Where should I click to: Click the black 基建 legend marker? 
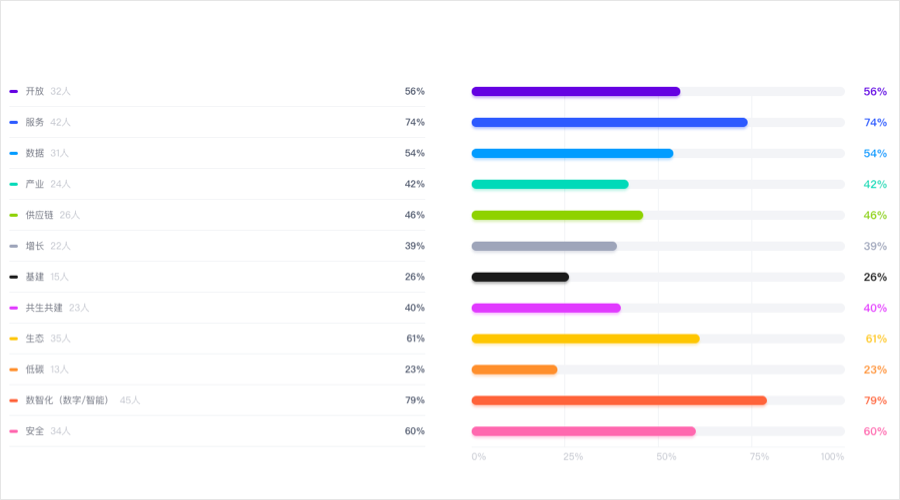(14, 277)
